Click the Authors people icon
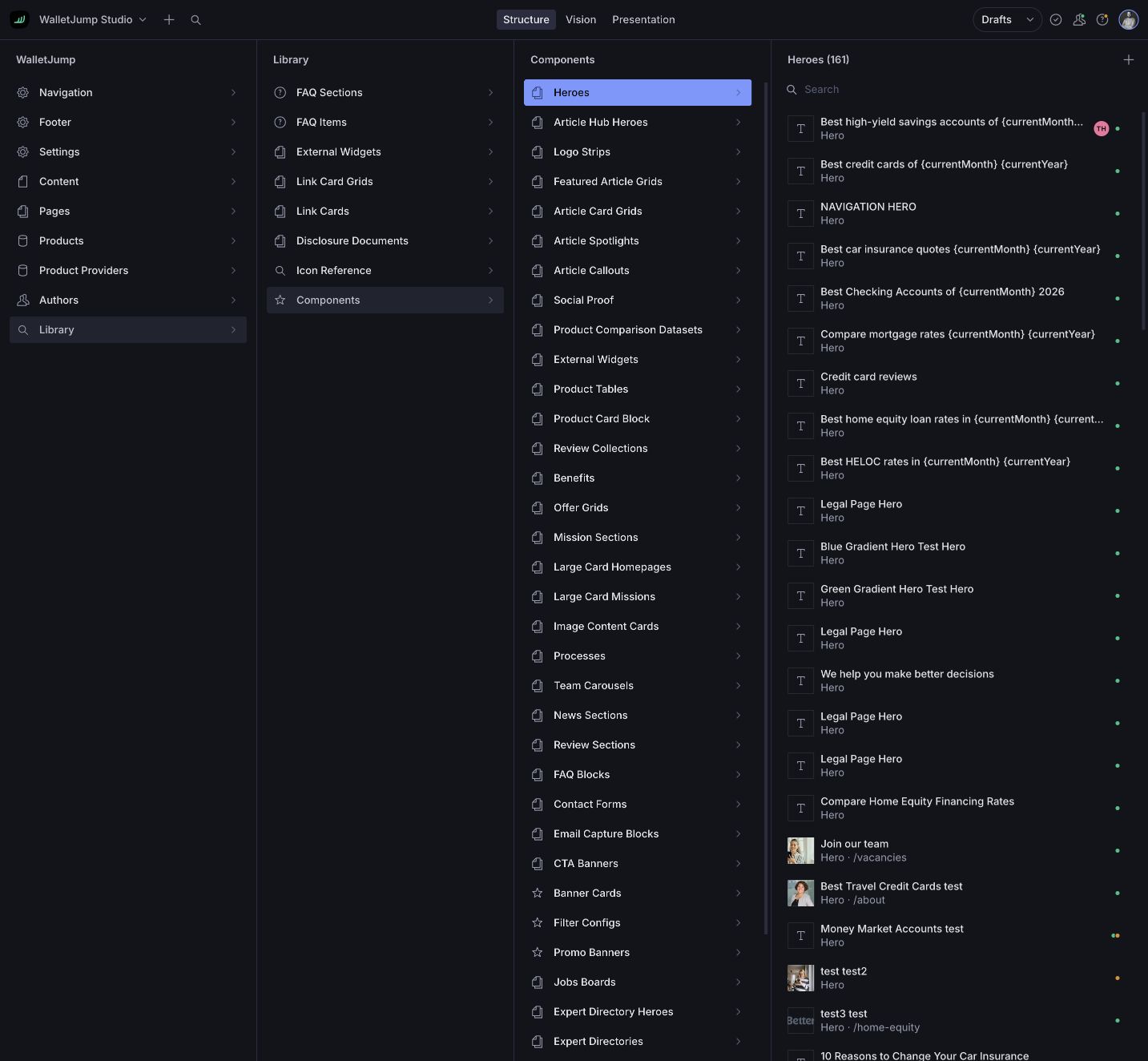 (x=23, y=300)
